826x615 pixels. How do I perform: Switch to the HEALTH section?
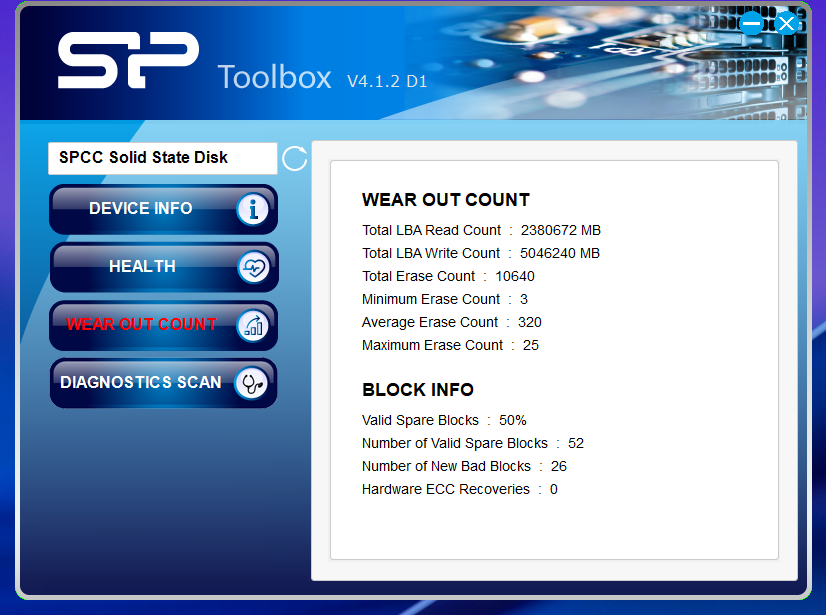click(142, 267)
